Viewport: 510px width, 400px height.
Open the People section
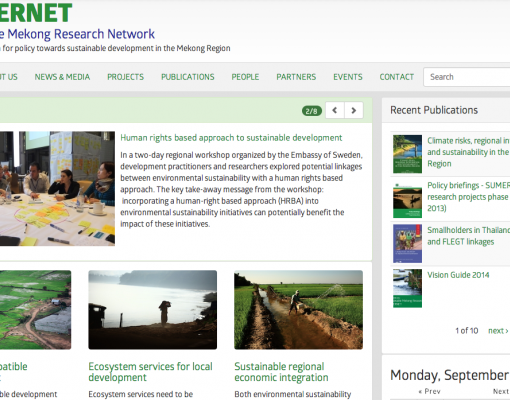coord(245,77)
